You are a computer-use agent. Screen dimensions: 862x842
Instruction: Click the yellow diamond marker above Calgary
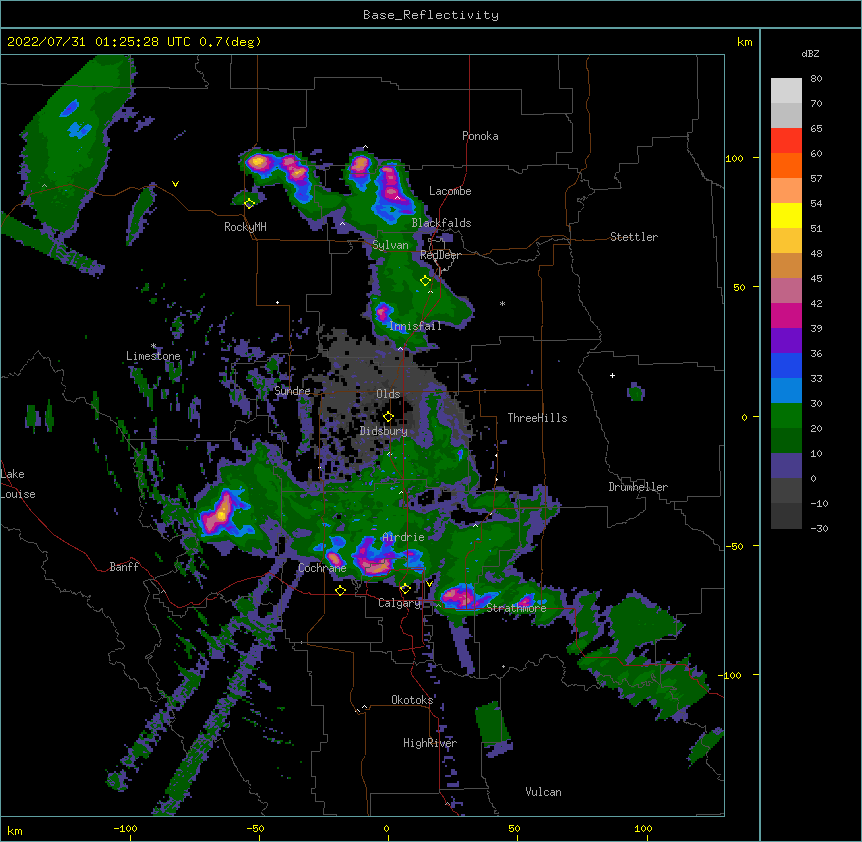pos(405,589)
